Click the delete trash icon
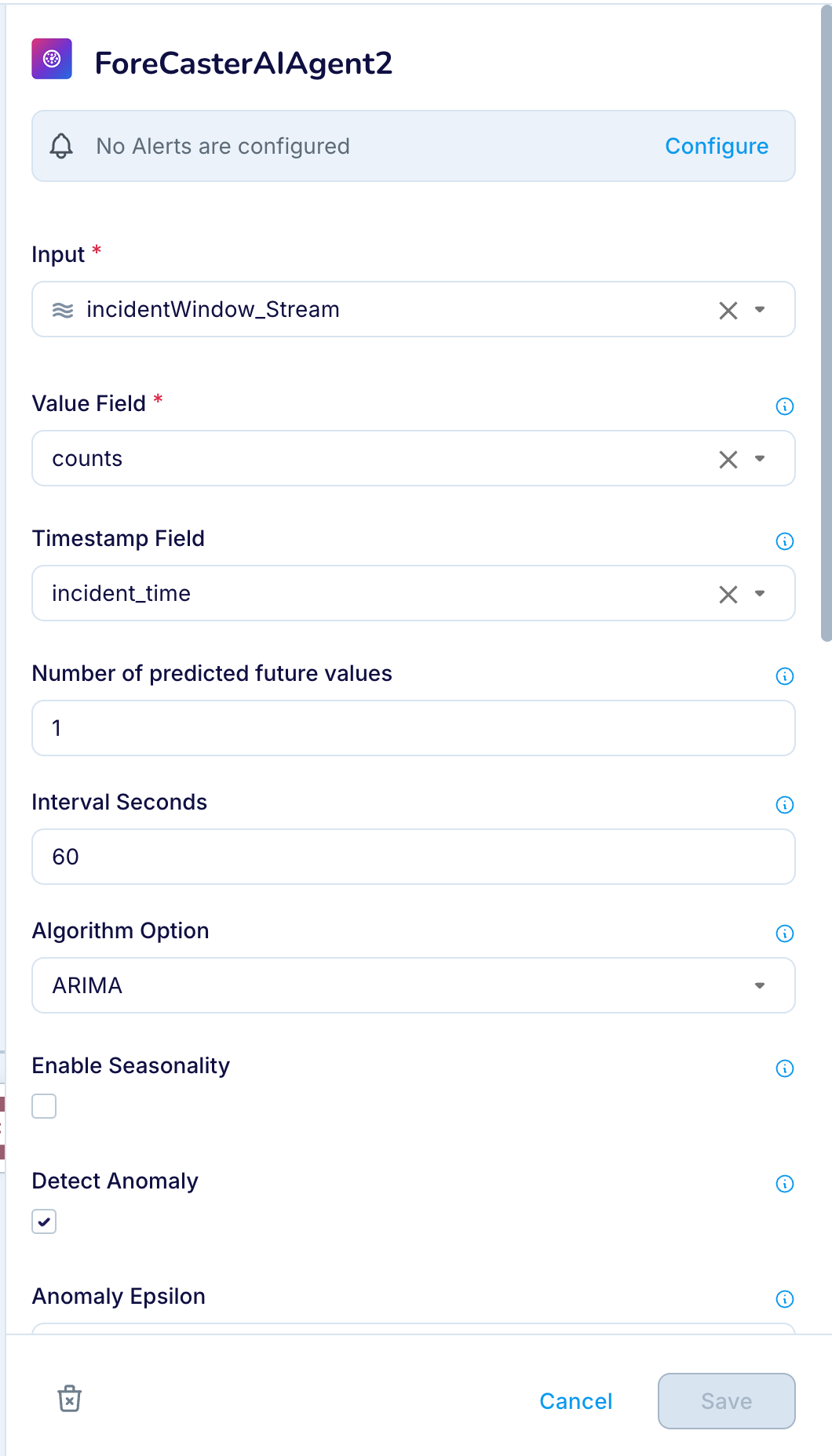Screen dimensions: 832x1456 click(70, 1399)
